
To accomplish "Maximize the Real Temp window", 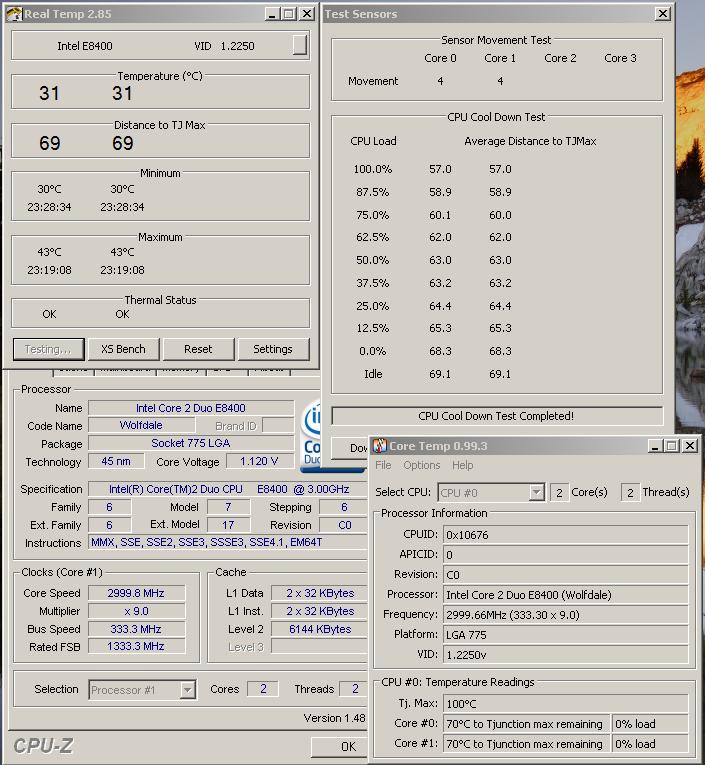I will pyautogui.click(x=289, y=14).
